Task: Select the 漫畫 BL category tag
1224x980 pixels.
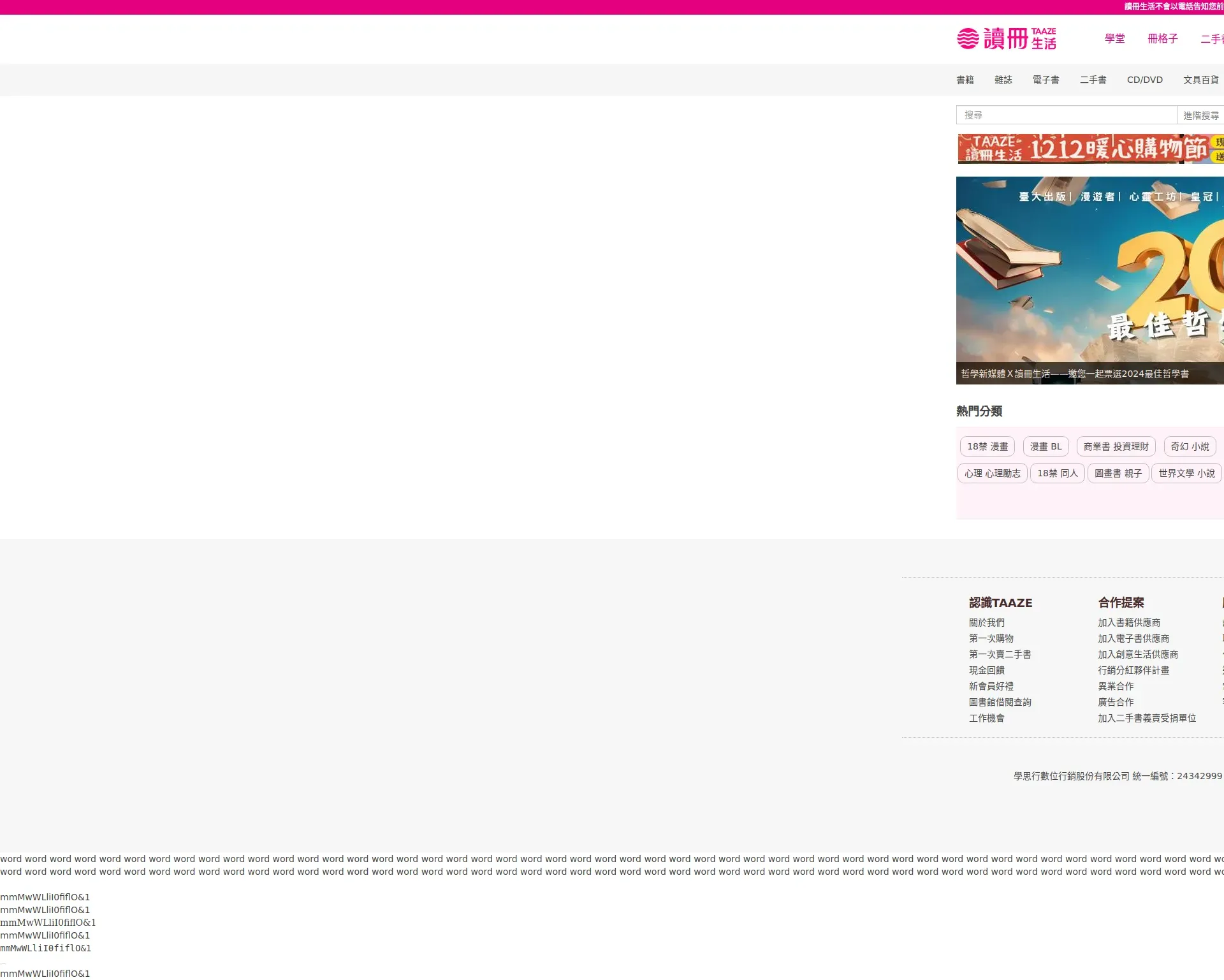Action: pyautogui.click(x=1045, y=446)
